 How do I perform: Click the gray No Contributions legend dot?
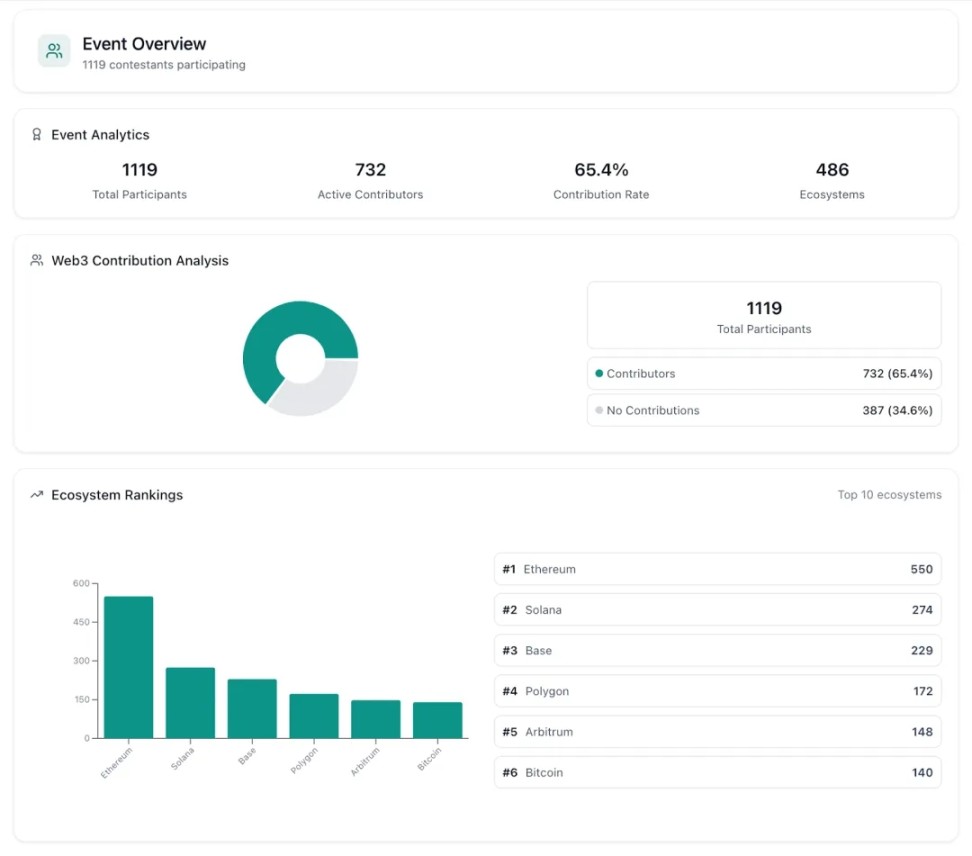click(599, 411)
